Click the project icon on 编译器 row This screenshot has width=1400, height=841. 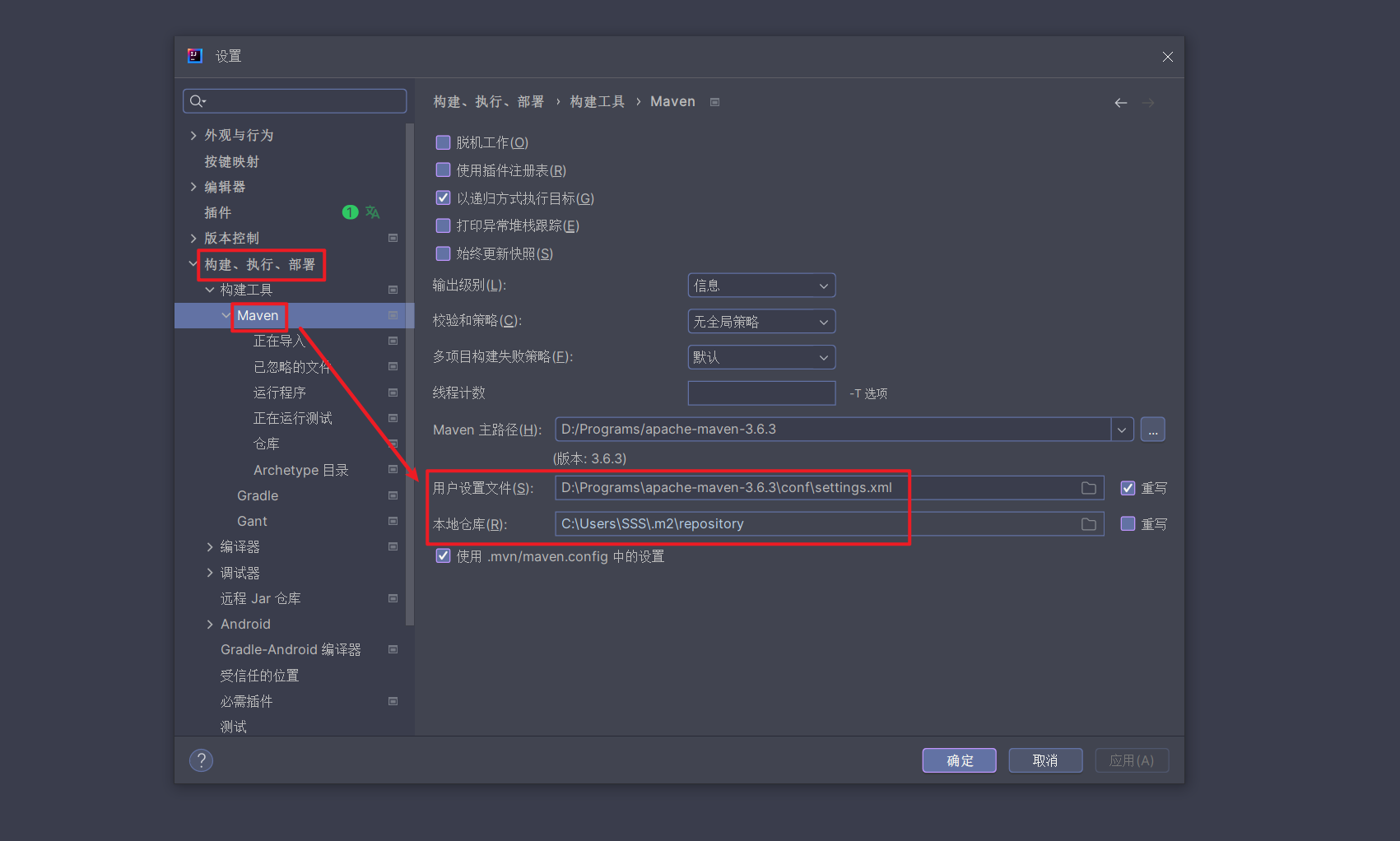pyautogui.click(x=393, y=546)
